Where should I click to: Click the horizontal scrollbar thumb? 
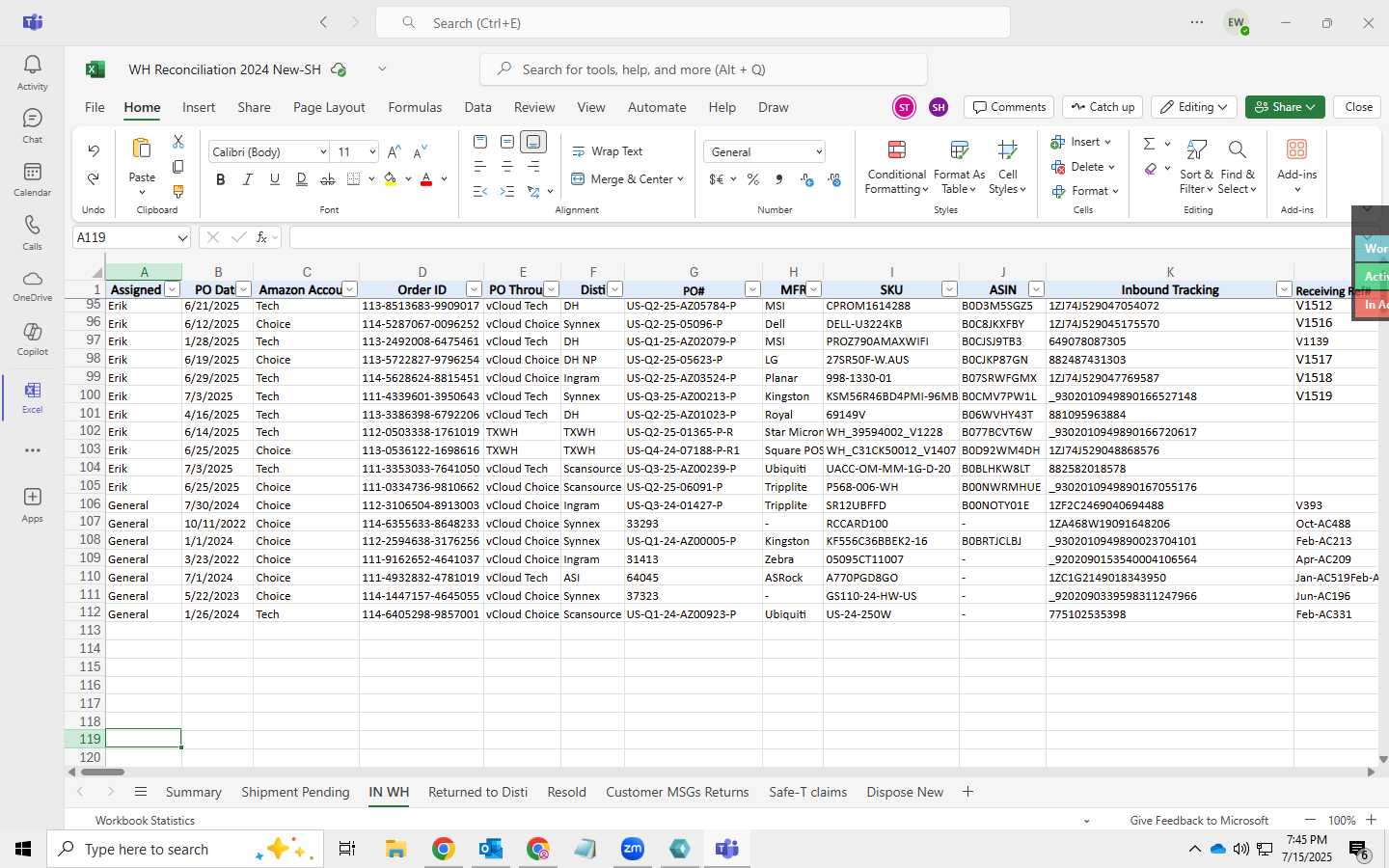(102, 772)
